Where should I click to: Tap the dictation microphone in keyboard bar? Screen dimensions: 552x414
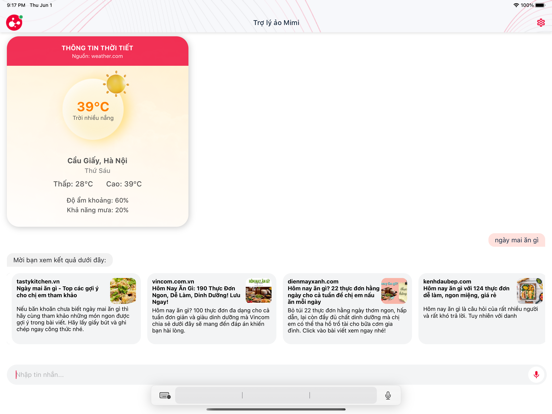pyautogui.click(x=388, y=395)
